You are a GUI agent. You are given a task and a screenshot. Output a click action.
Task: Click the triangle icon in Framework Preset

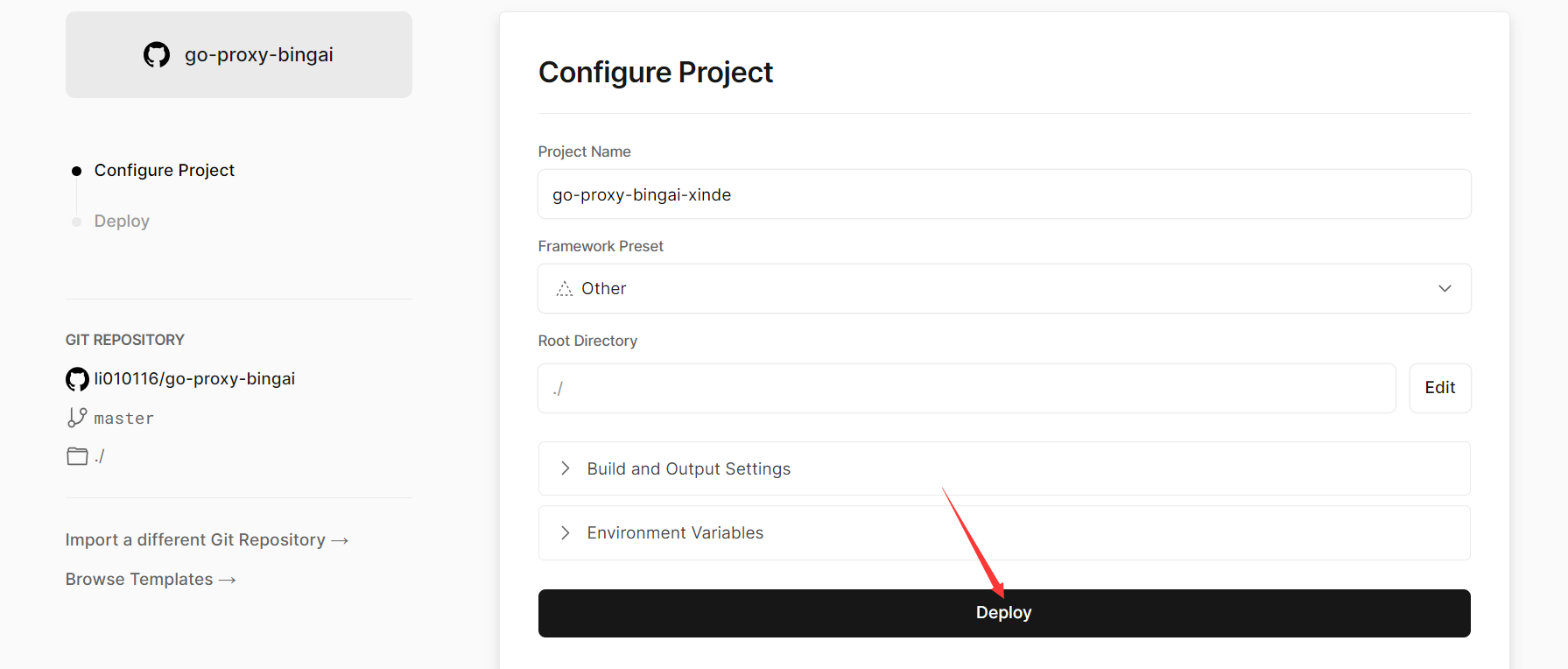[x=565, y=289]
